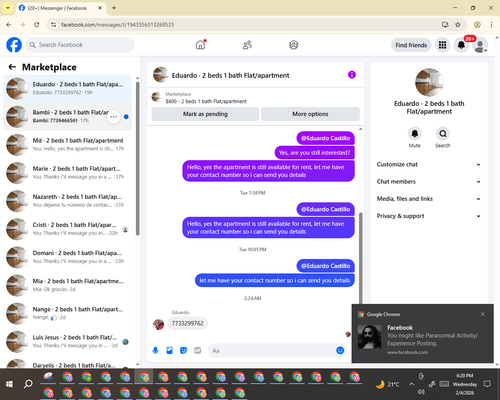Click the 'Yes, are you still interested?' message
Screen dimensions: 500x400
pyautogui.click(x=314, y=153)
